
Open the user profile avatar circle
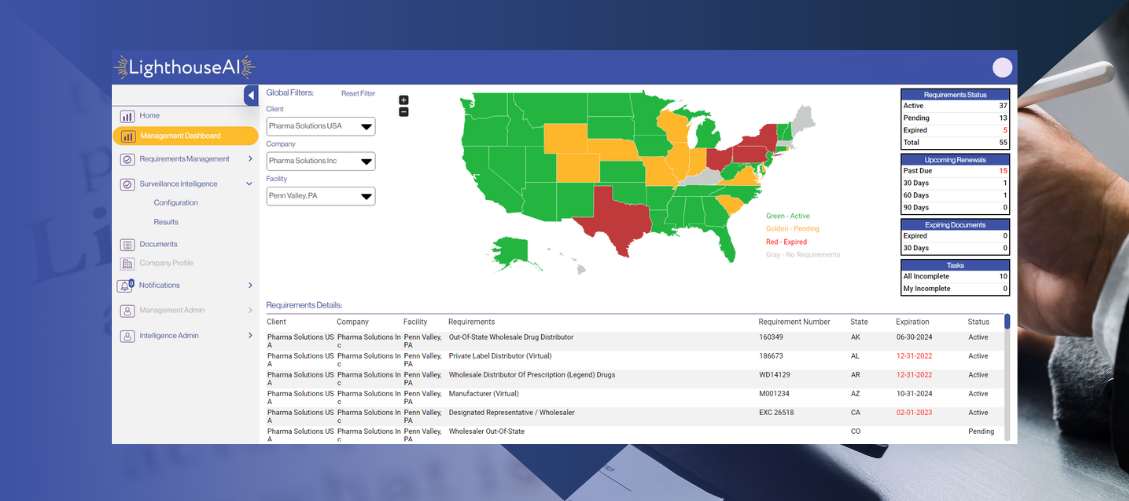click(1002, 68)
